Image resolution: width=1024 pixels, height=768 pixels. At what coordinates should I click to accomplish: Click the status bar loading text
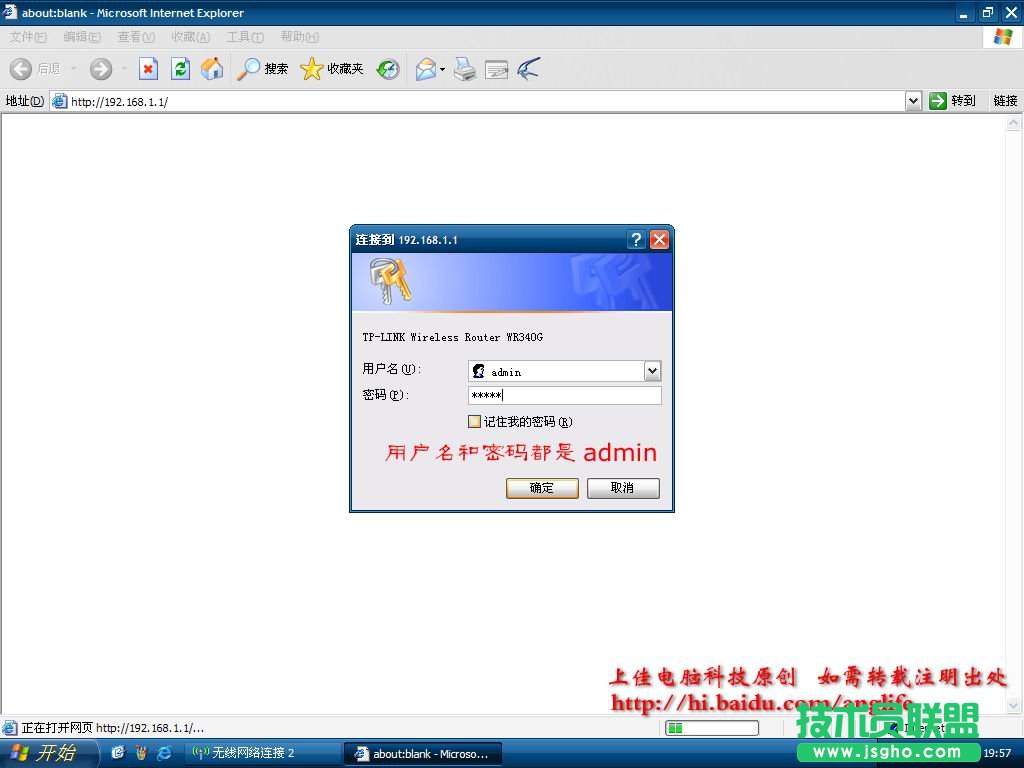[x=112, y=728]
